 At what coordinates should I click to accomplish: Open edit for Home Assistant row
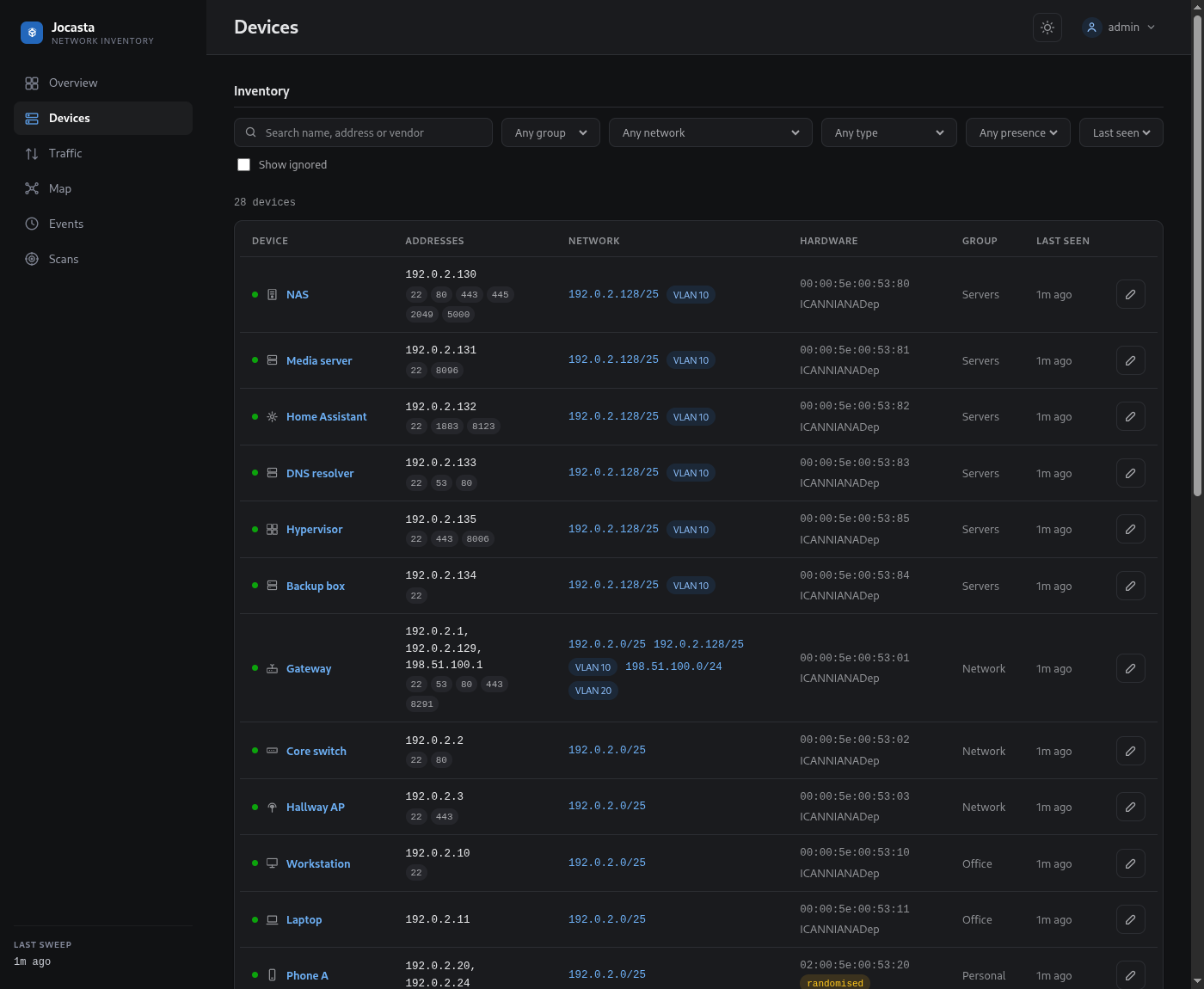1131,416
